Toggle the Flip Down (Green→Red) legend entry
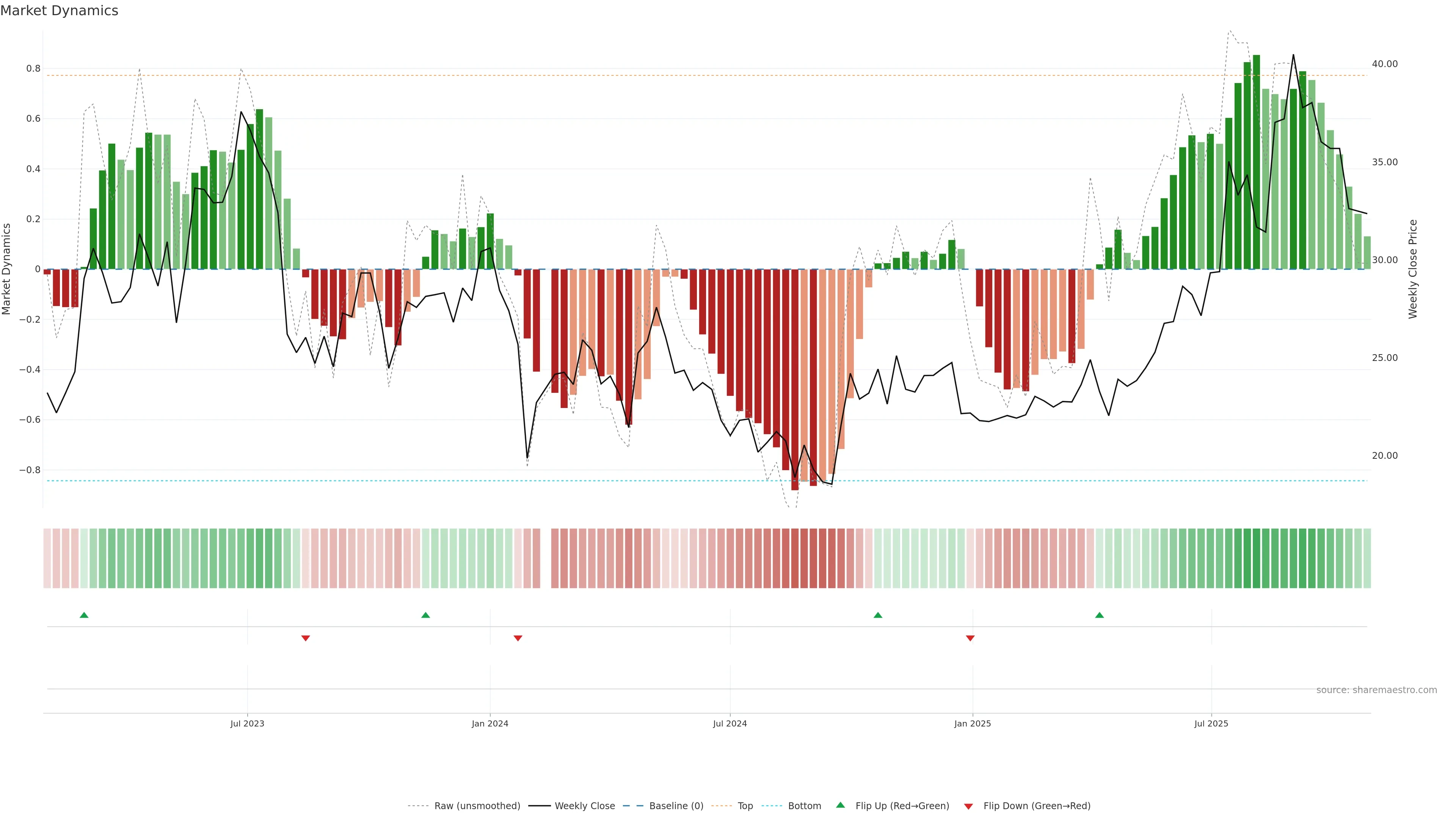The width and height of the screenshot is (1456, 819). pos(1037,806)
